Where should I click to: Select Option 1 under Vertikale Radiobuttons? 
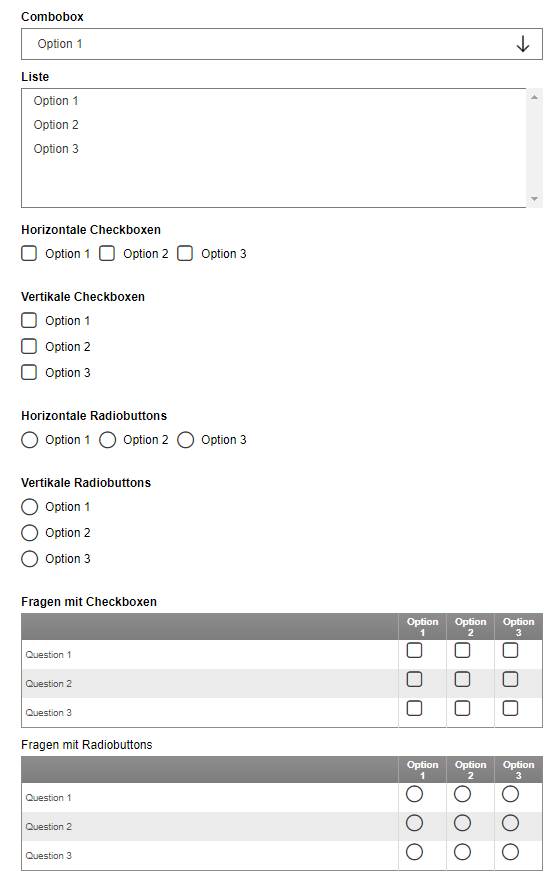(x=29, y=507)
